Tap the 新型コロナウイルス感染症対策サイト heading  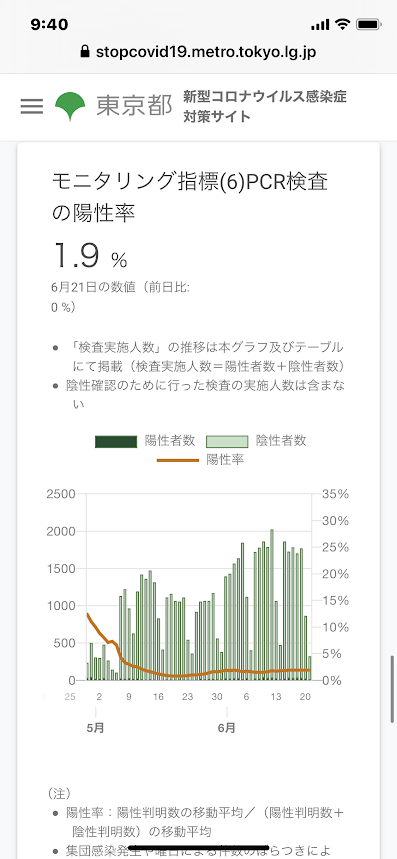point(265,106)
